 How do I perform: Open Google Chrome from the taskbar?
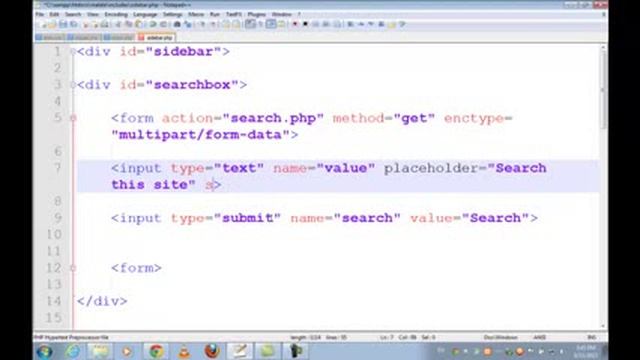click(156, 351)
